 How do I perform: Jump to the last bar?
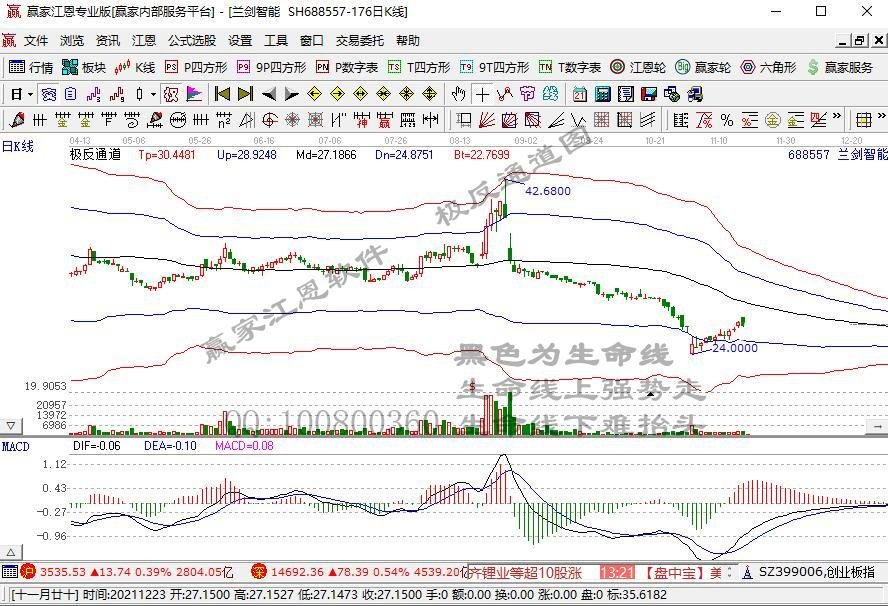(245, 94)
